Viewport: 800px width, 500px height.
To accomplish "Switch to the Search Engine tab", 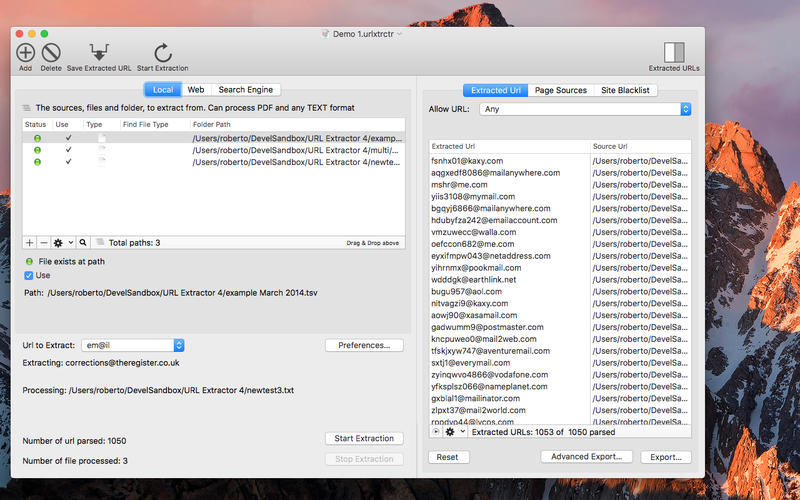I will click(246, 90).
